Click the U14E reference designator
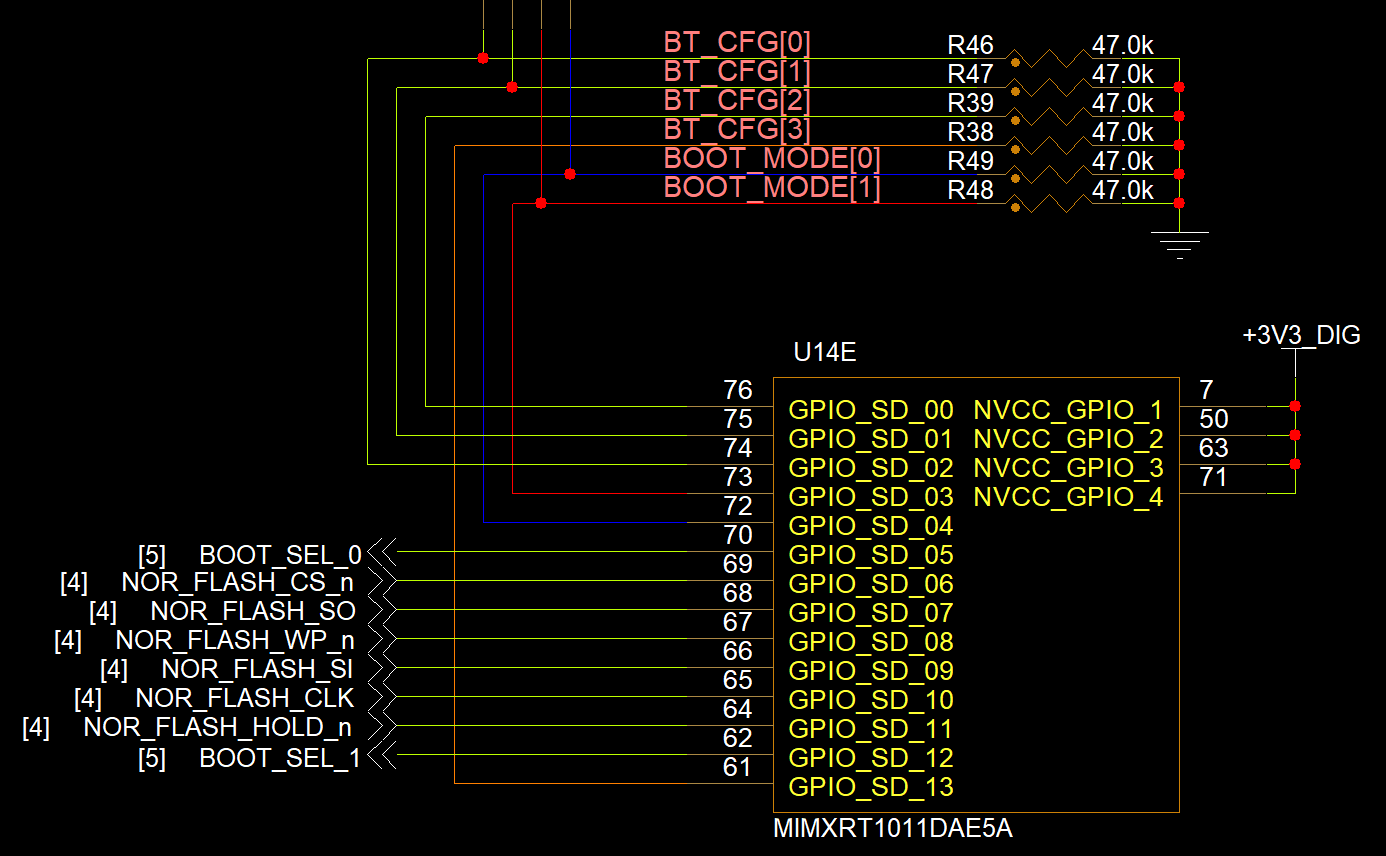Image resolution: width=1386 pixels, height=856 pixels. [825, 353]
